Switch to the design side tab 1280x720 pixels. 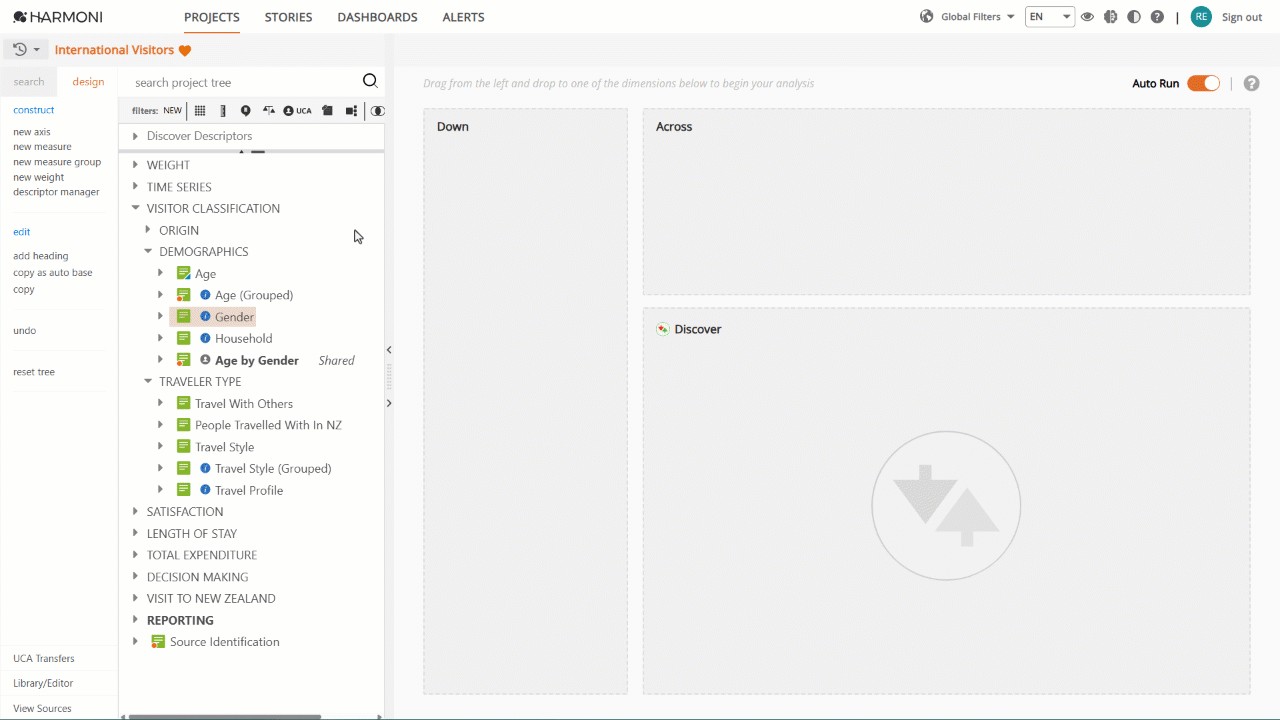[88, 82]
